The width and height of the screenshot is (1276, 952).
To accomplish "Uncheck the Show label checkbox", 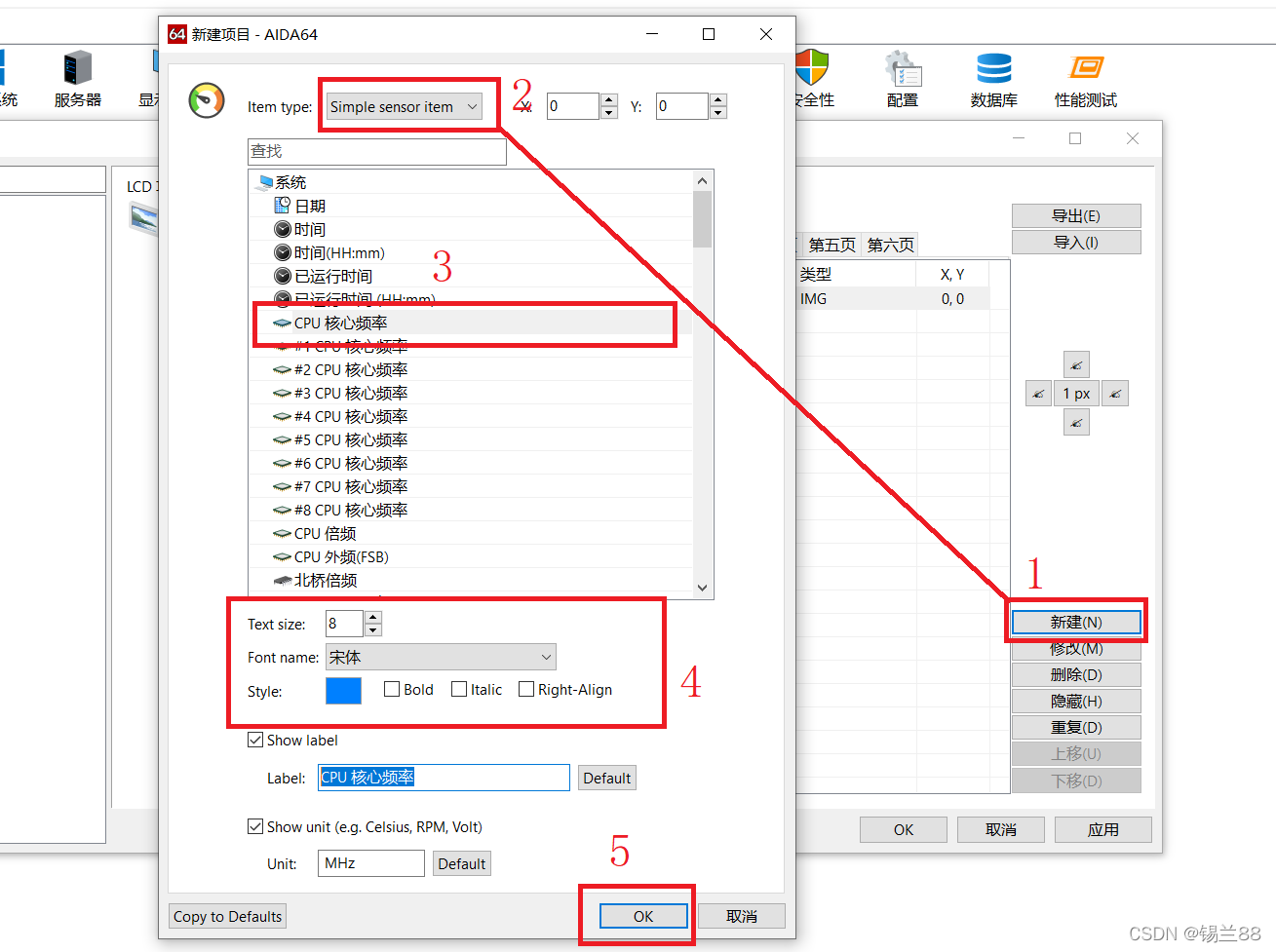I will pyautogui.click(x=255, y=740).
